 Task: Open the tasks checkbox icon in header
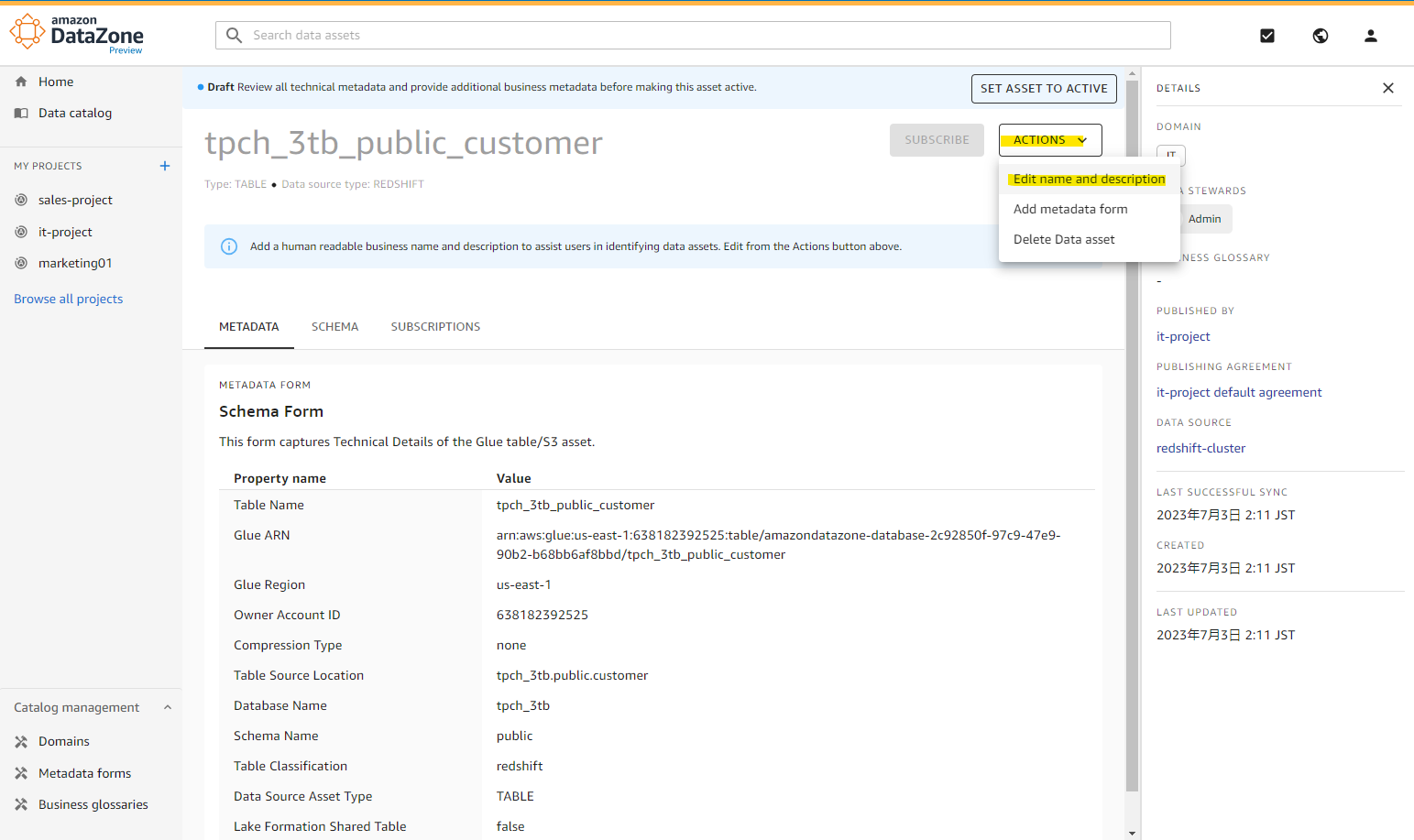[1267, 36]
